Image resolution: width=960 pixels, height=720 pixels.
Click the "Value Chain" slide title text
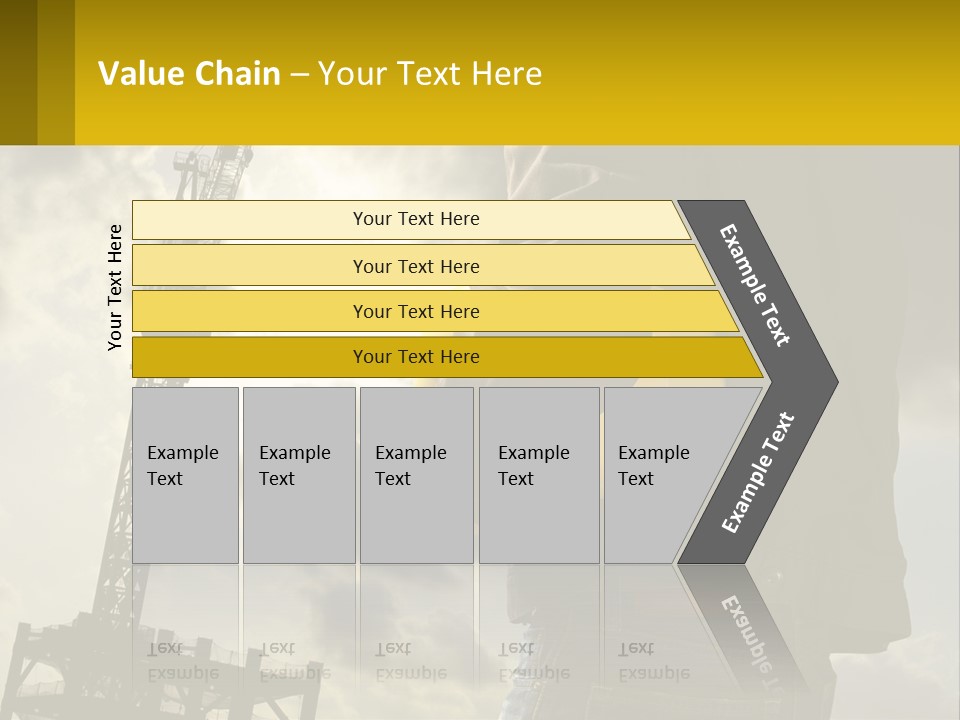pyautogui.click(x=189, y=74)
